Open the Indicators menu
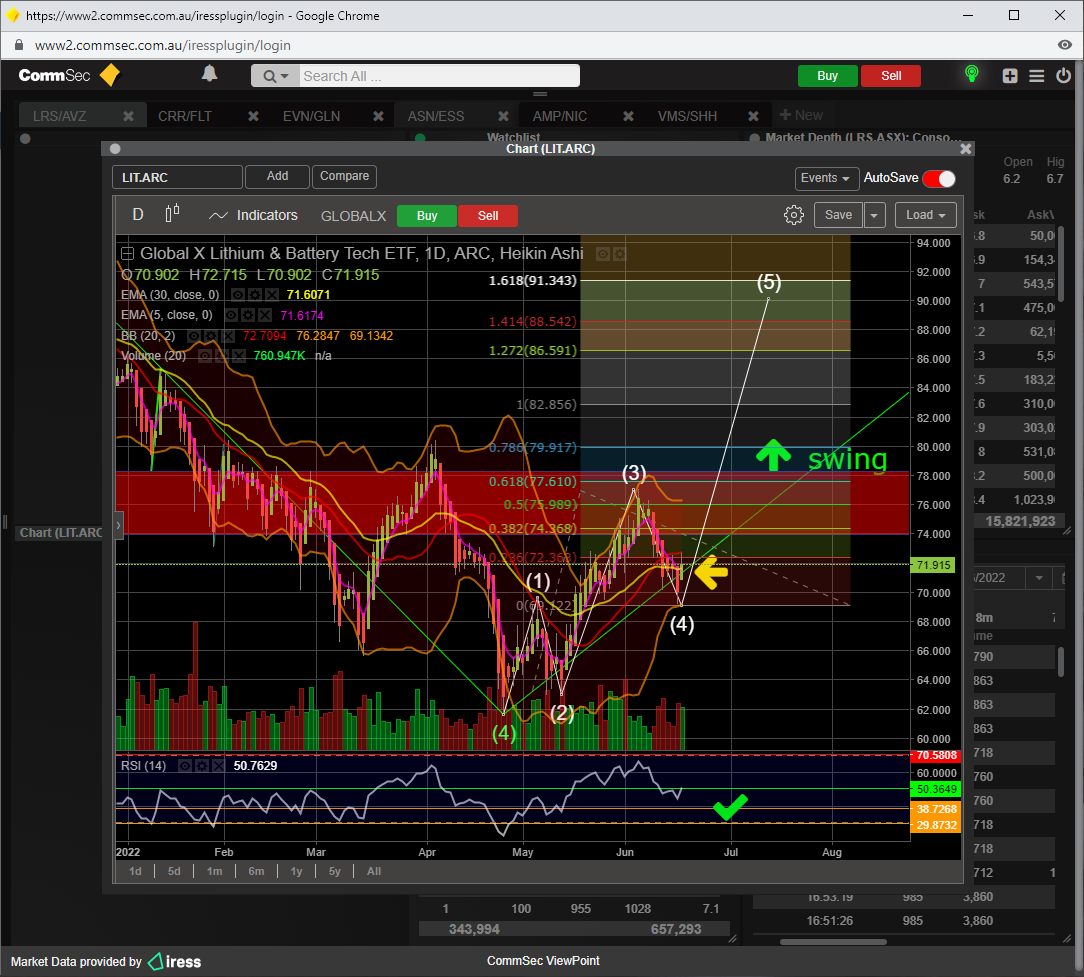Viewport: 1084px width, 977px height. [x=253, y=216]
